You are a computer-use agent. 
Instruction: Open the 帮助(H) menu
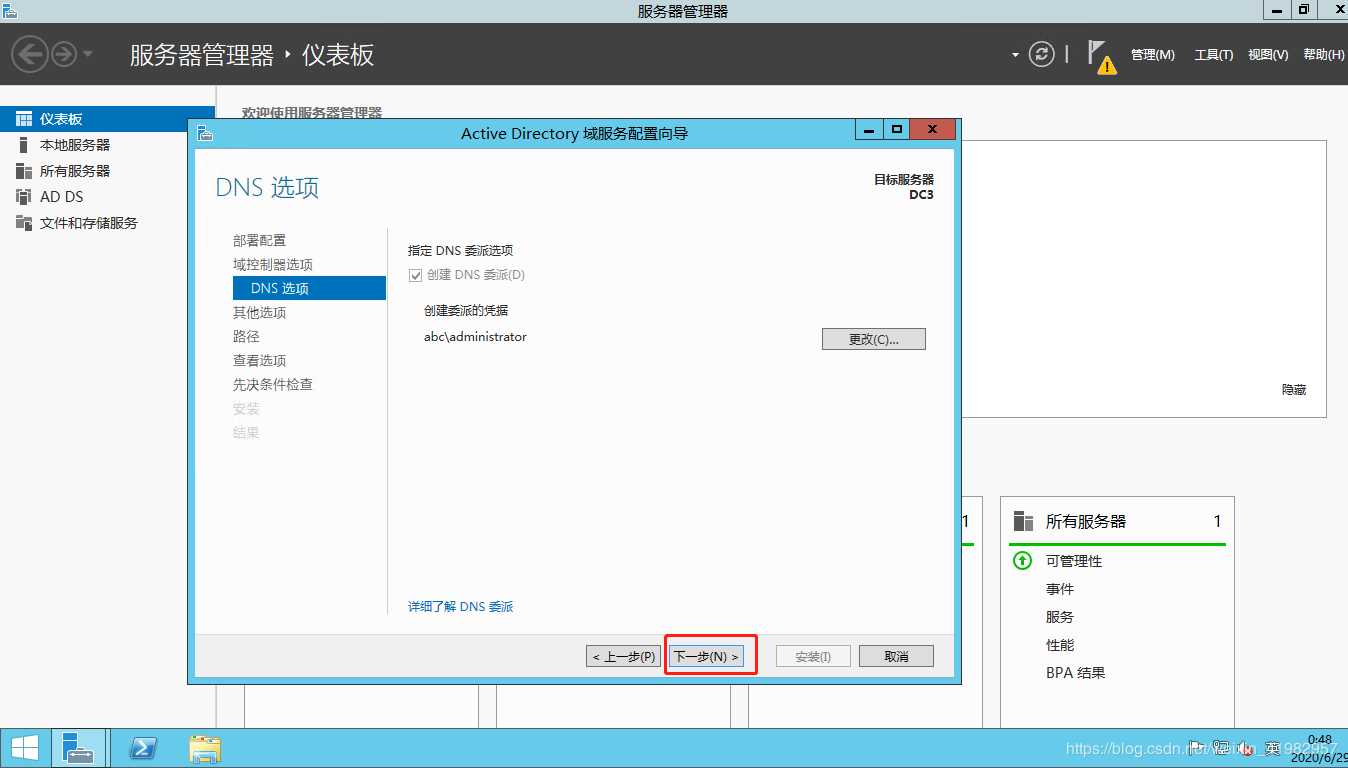click(x=1324, y=55)
